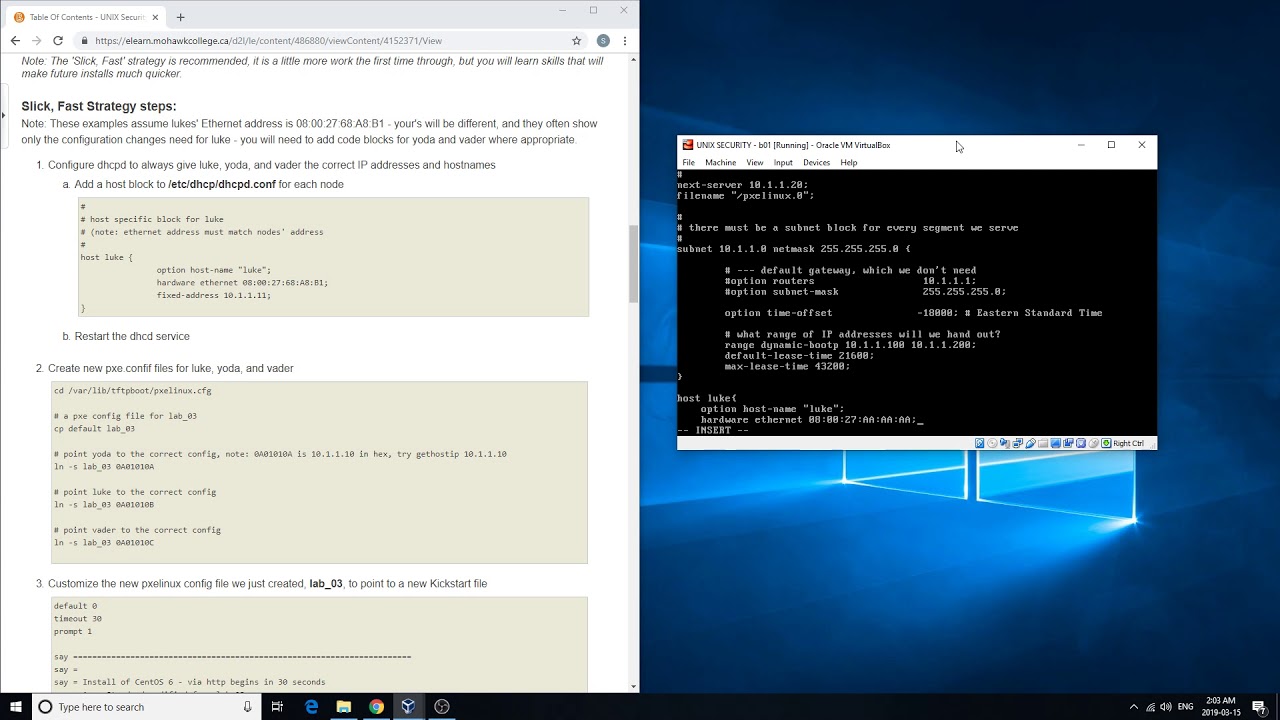Click the mouse integration icon in VirtualBox status bar
The width and height of the screenshot is (1280, 720).
[x=1094, y=443]
